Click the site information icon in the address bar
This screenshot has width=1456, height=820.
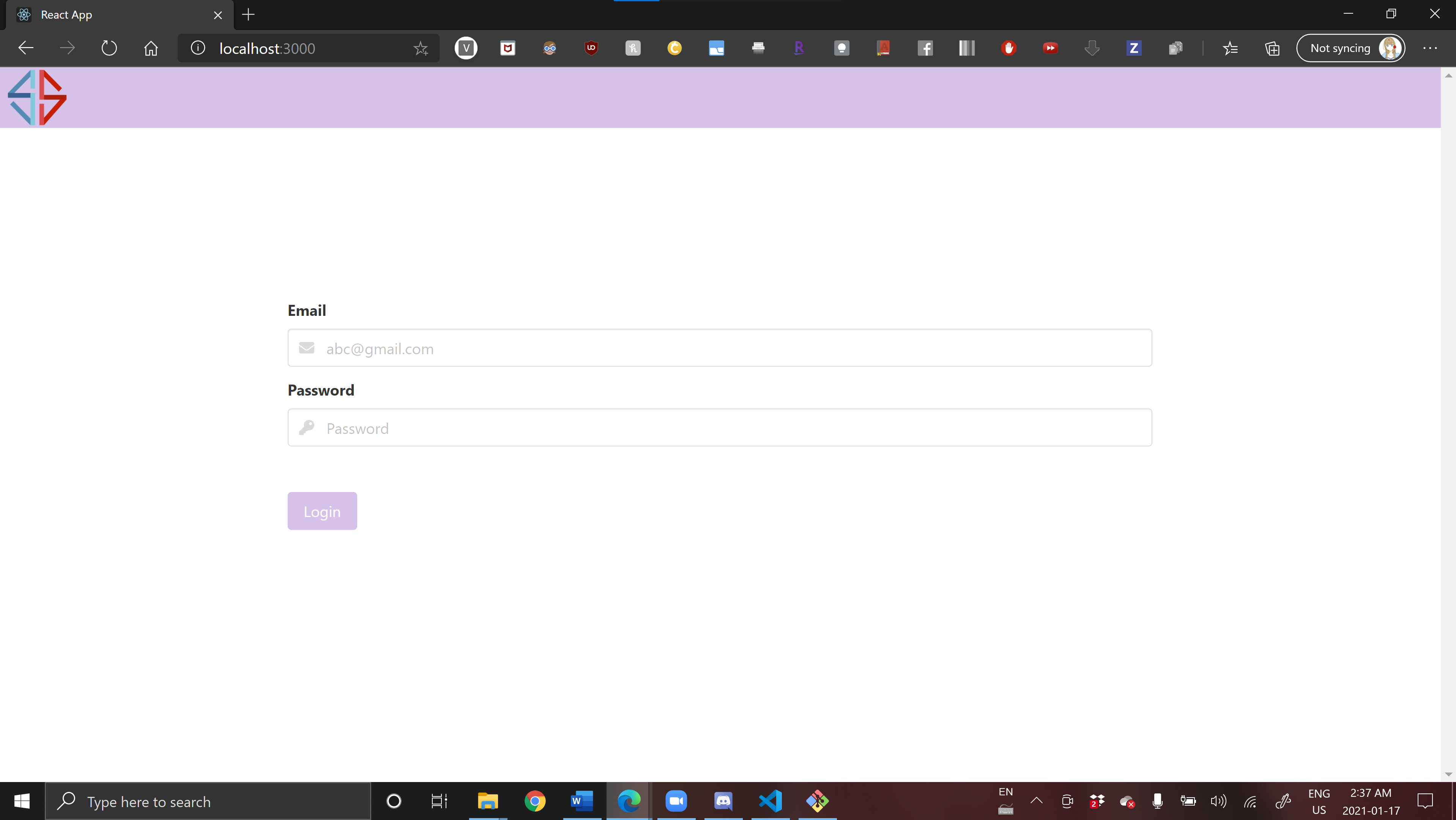[198, 48]
